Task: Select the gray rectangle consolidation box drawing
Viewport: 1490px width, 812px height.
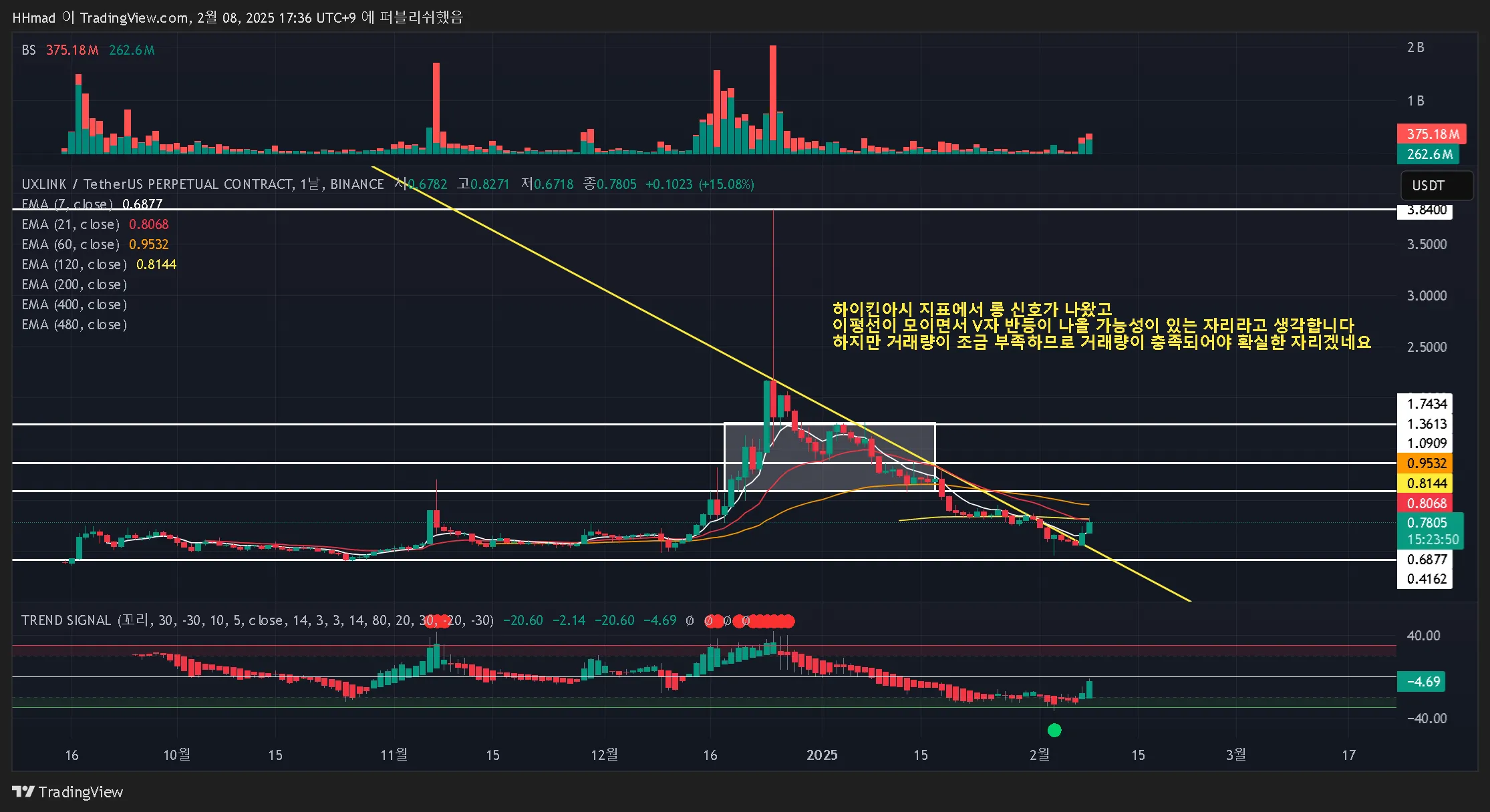Action: point(830,457)
